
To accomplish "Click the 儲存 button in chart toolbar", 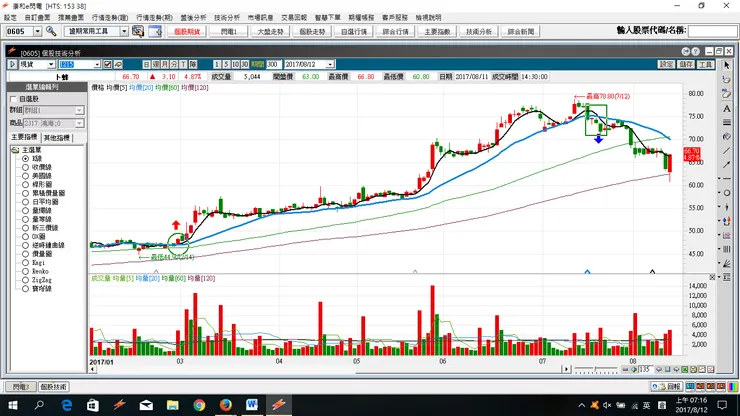I will coord(686,64).
